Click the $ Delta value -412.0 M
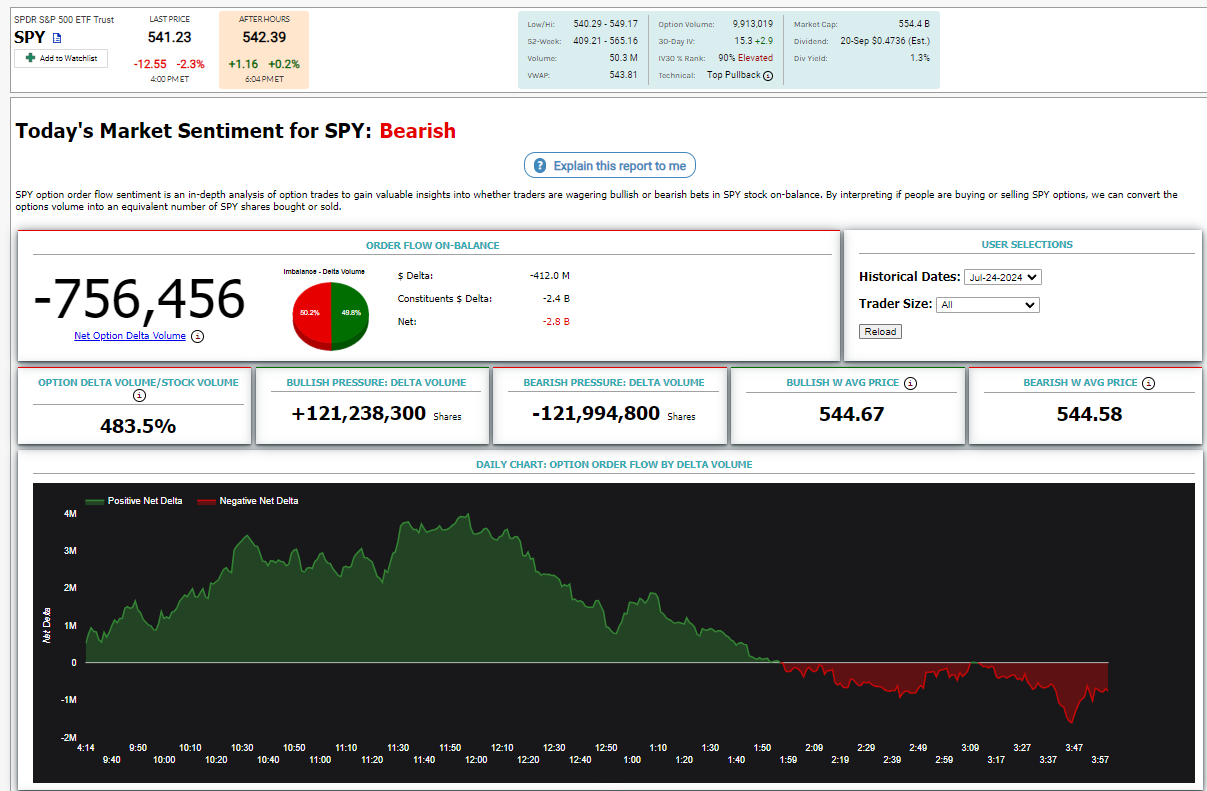This screenshot has width=1207, height=791. pos(550,275)
